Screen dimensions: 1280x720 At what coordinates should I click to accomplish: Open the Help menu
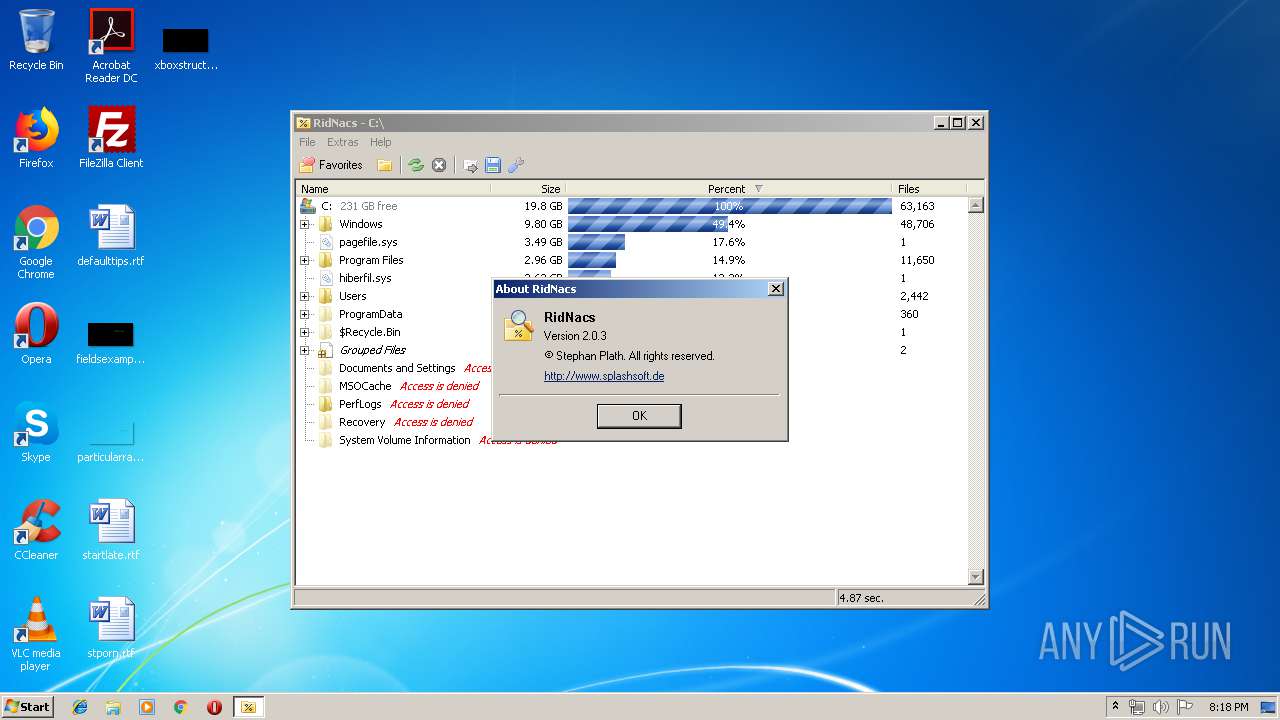(x=381, y=142)
